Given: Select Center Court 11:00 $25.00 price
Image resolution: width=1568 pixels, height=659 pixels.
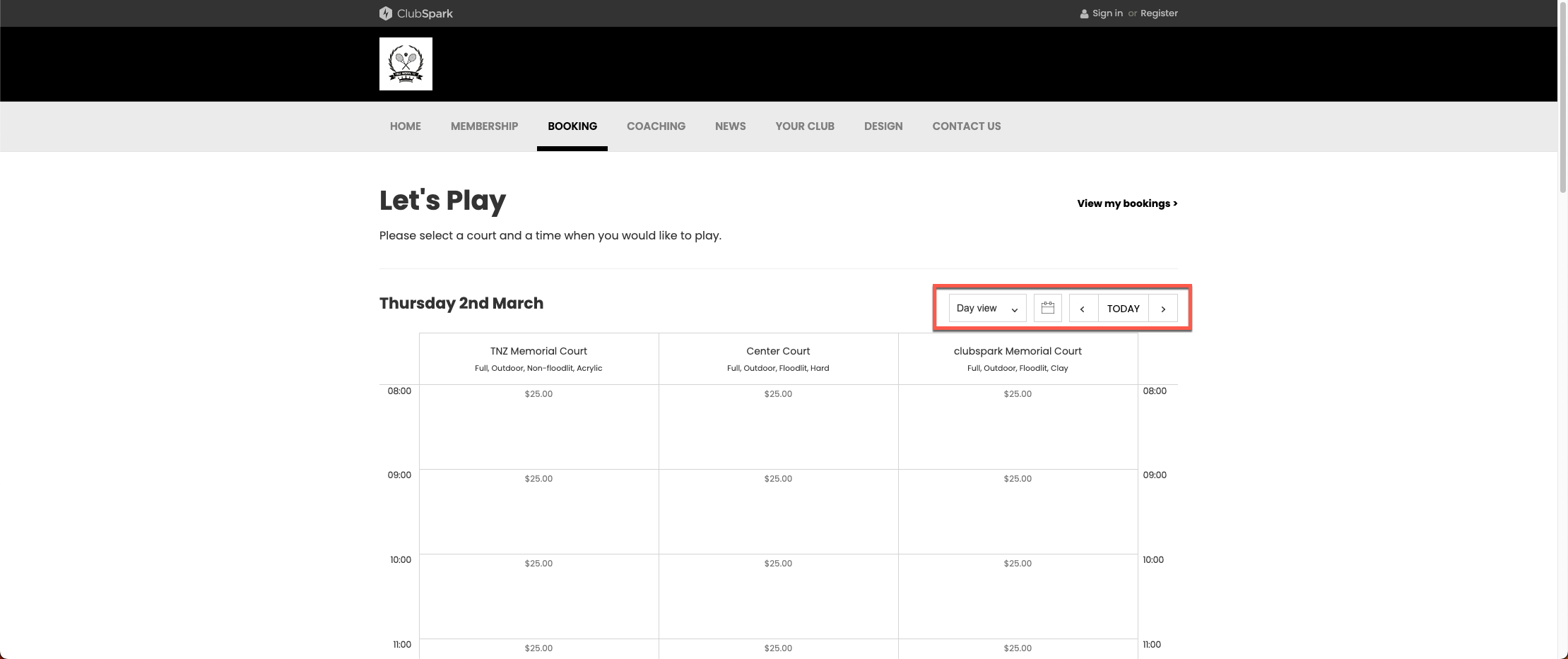Looking at the screenshot, I should pos(778,648).
